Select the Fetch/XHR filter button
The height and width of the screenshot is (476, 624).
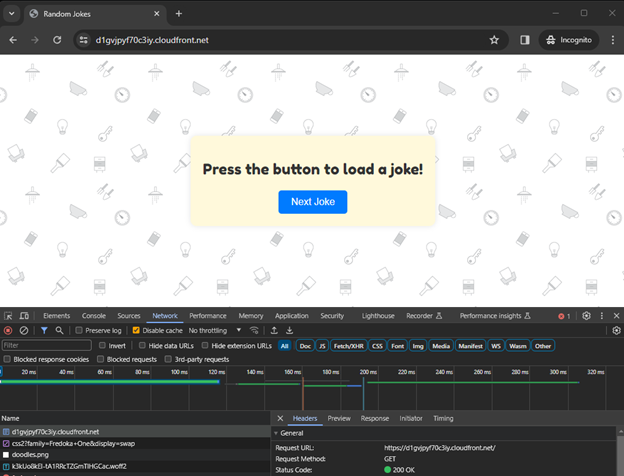coord(348,345)
